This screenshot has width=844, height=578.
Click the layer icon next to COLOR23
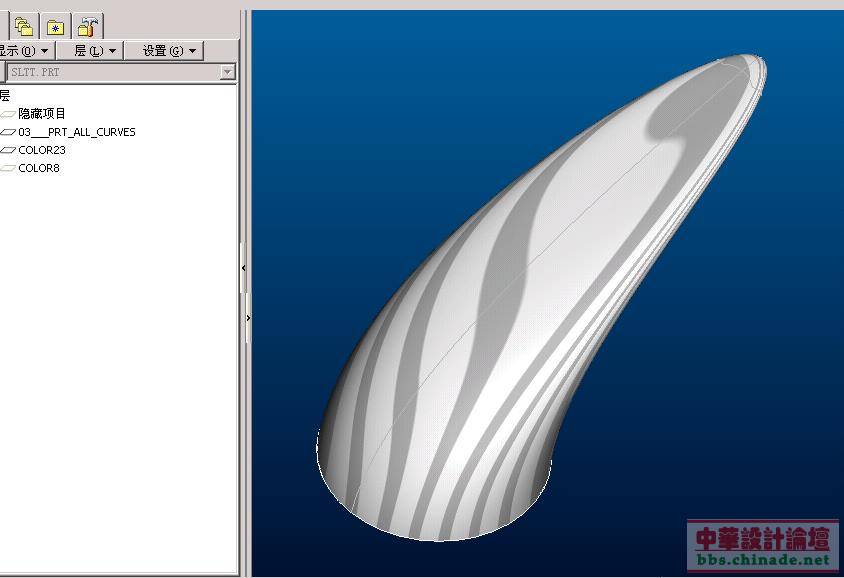click(x=8, y=150)
